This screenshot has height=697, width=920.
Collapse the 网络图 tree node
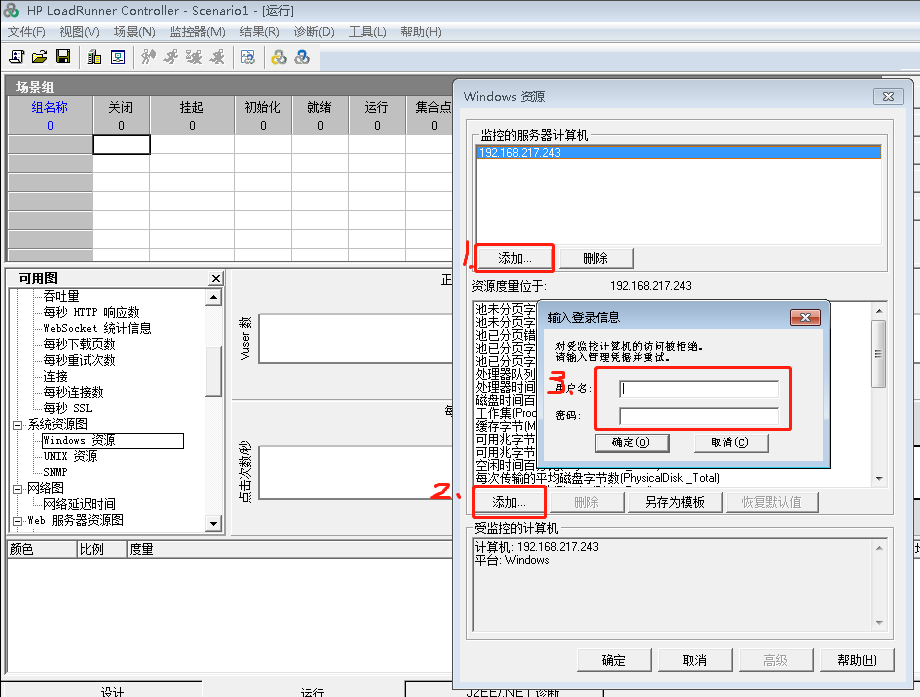17,488
